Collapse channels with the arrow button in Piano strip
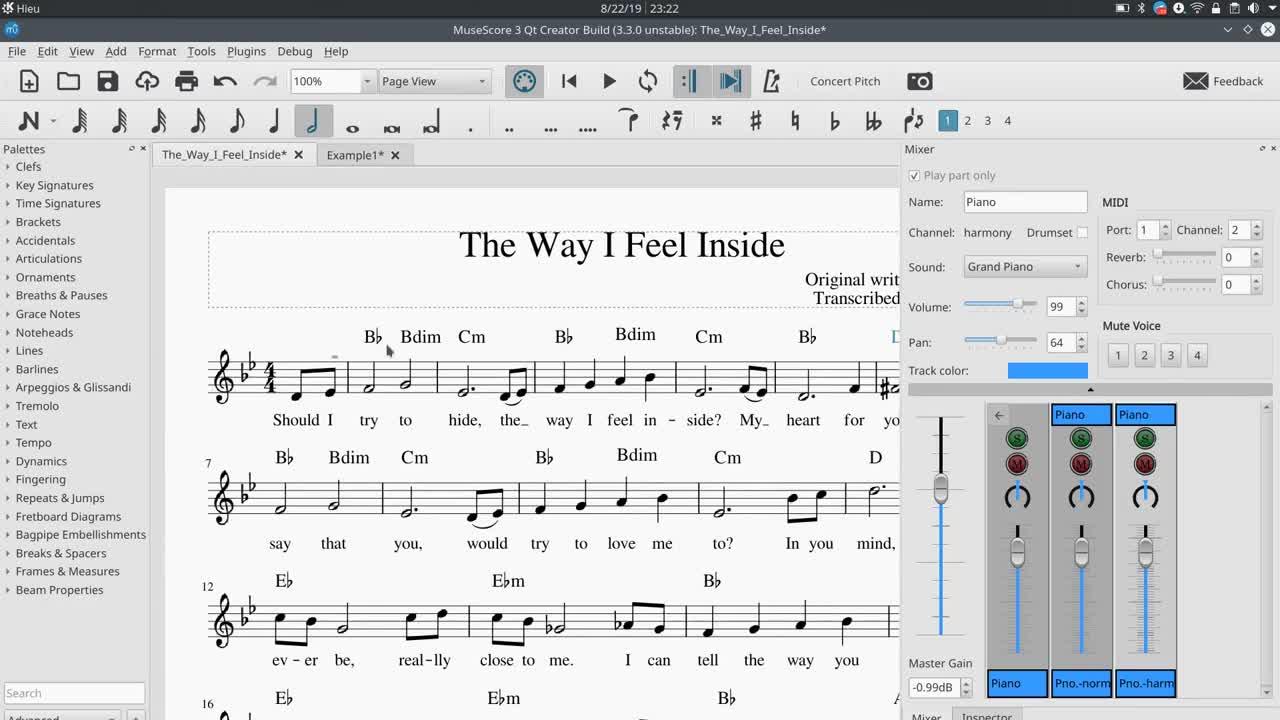The image size is (1280, 720). coord(999,415)
